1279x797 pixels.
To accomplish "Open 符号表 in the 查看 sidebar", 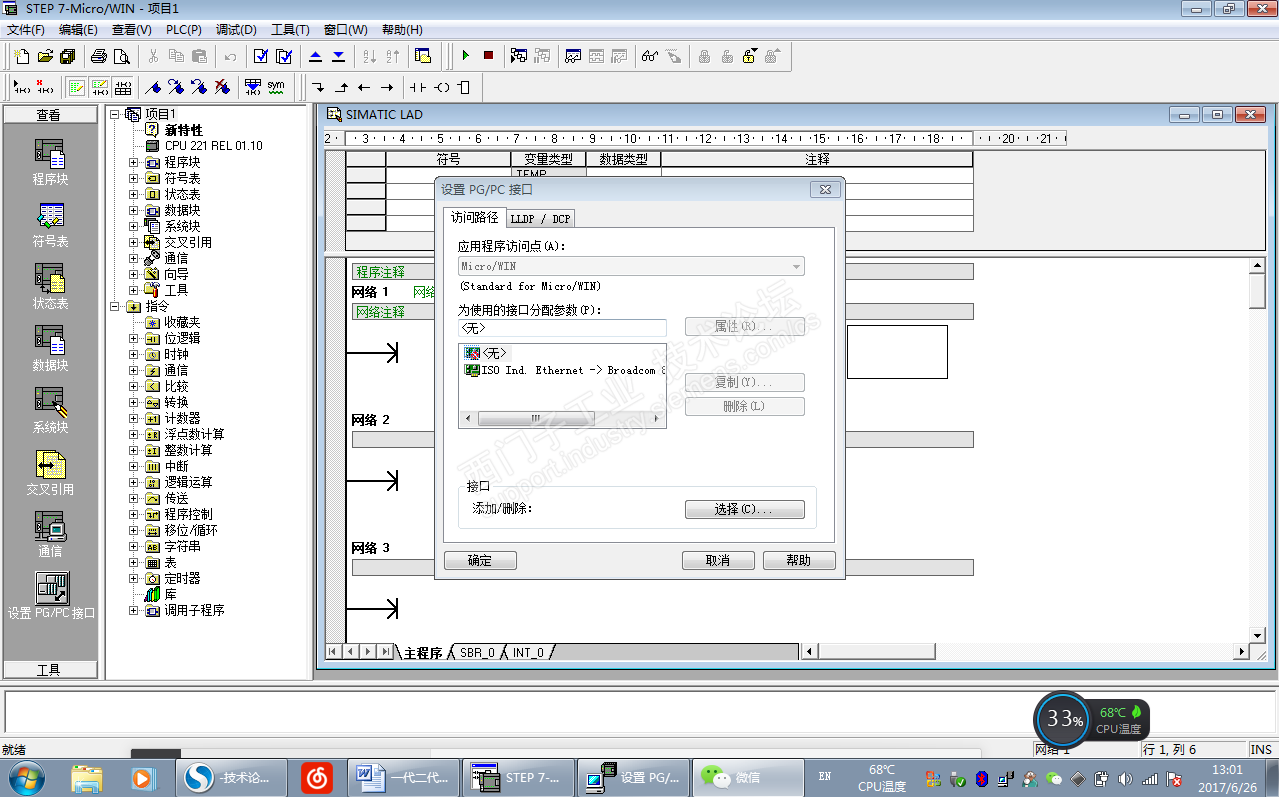I will point(49,225).
